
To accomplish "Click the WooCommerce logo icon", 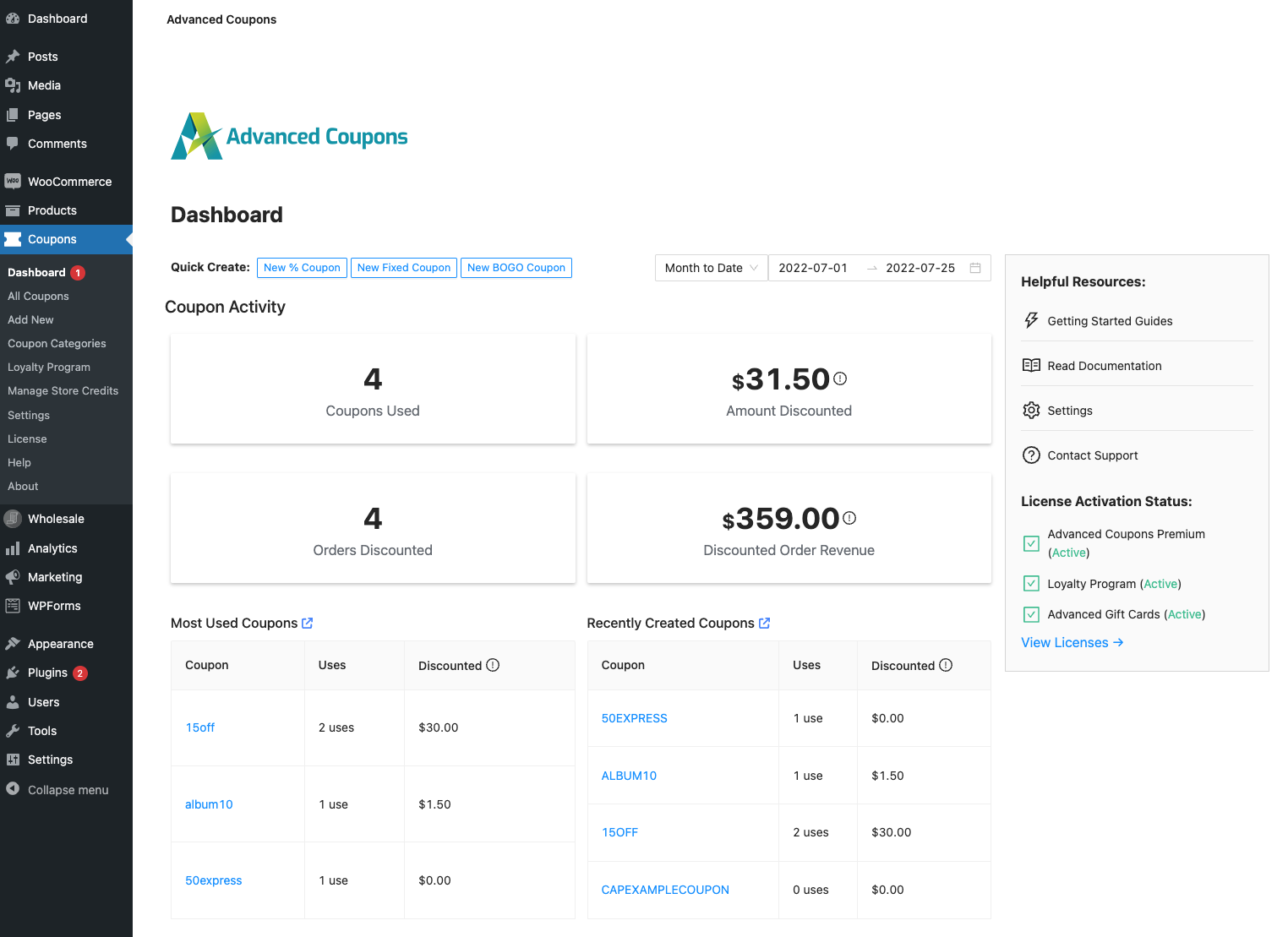I will click(x=13, y=182).
